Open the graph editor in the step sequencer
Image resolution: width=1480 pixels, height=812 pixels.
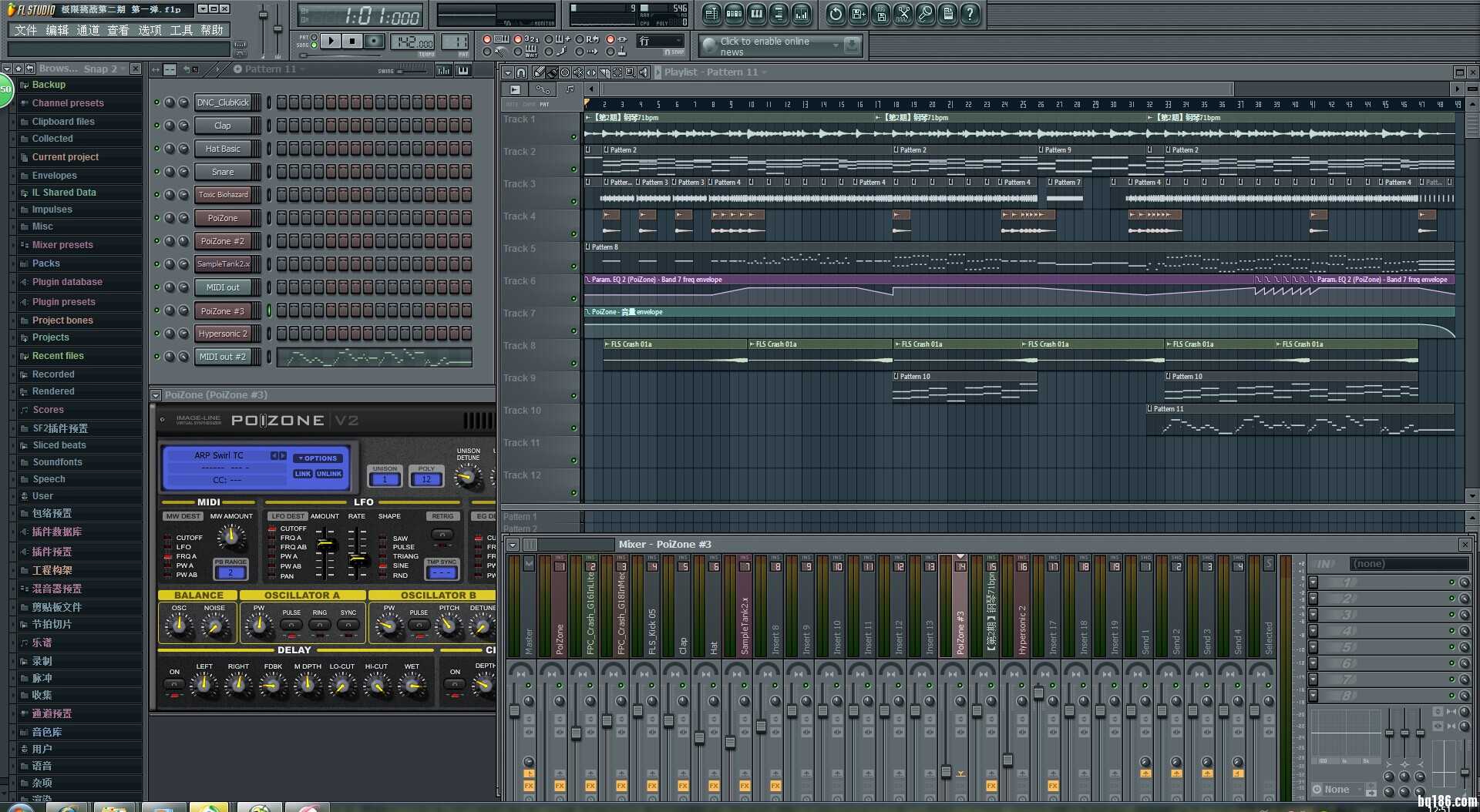(444, 70)
